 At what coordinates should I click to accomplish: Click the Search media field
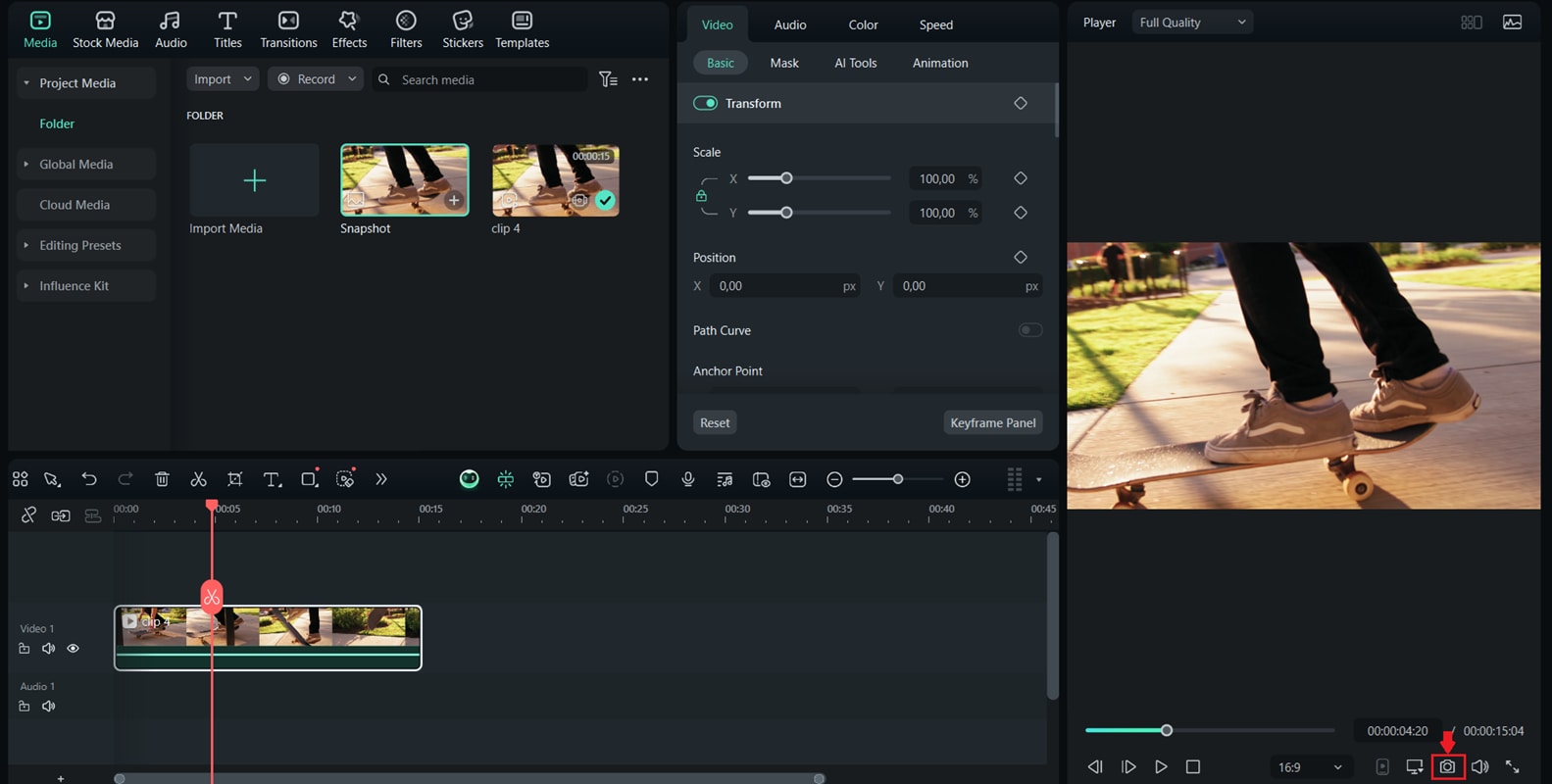tap(479, 79)
